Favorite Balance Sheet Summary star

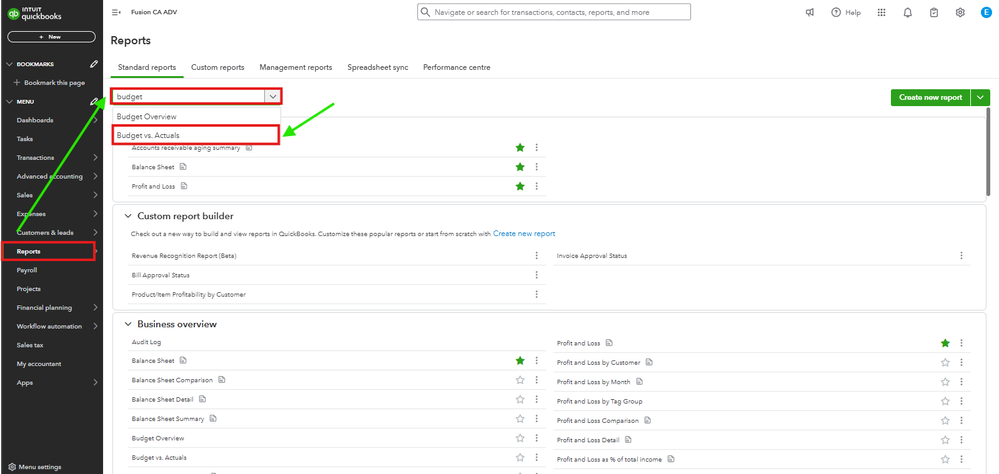(x=520, y=419)
